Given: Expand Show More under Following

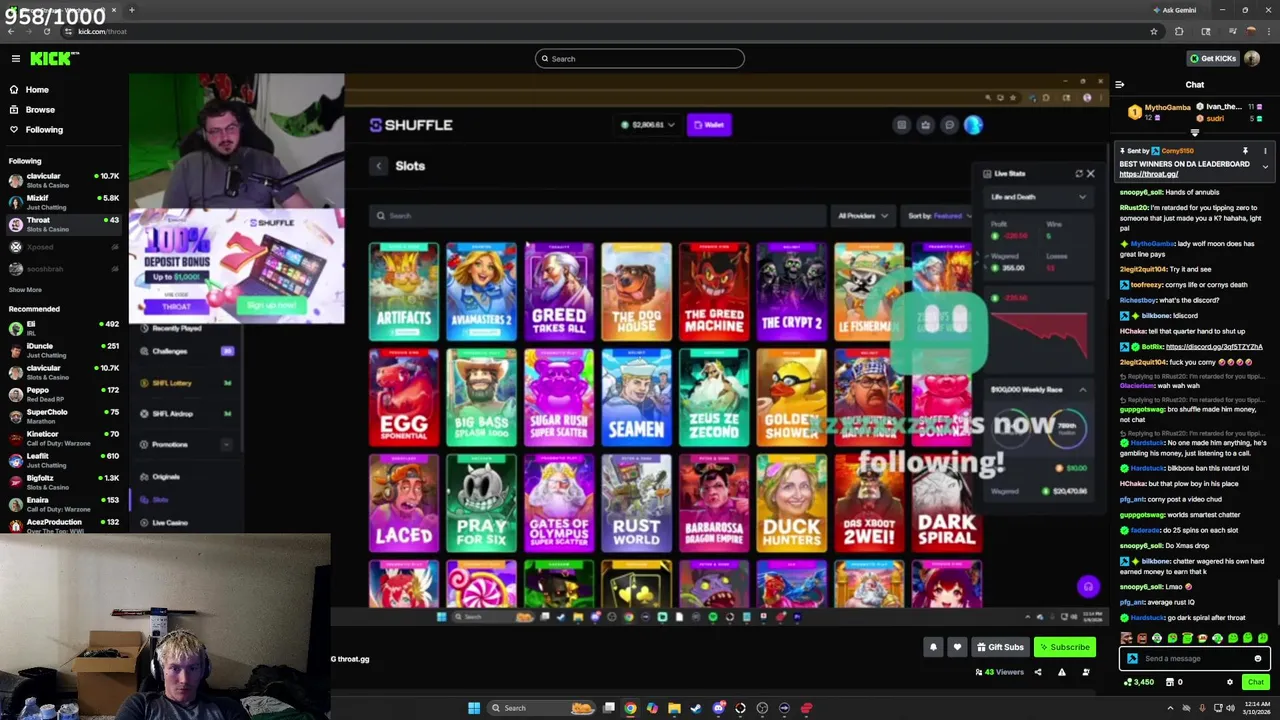Looking at the screenshot, I should (25, 290).
